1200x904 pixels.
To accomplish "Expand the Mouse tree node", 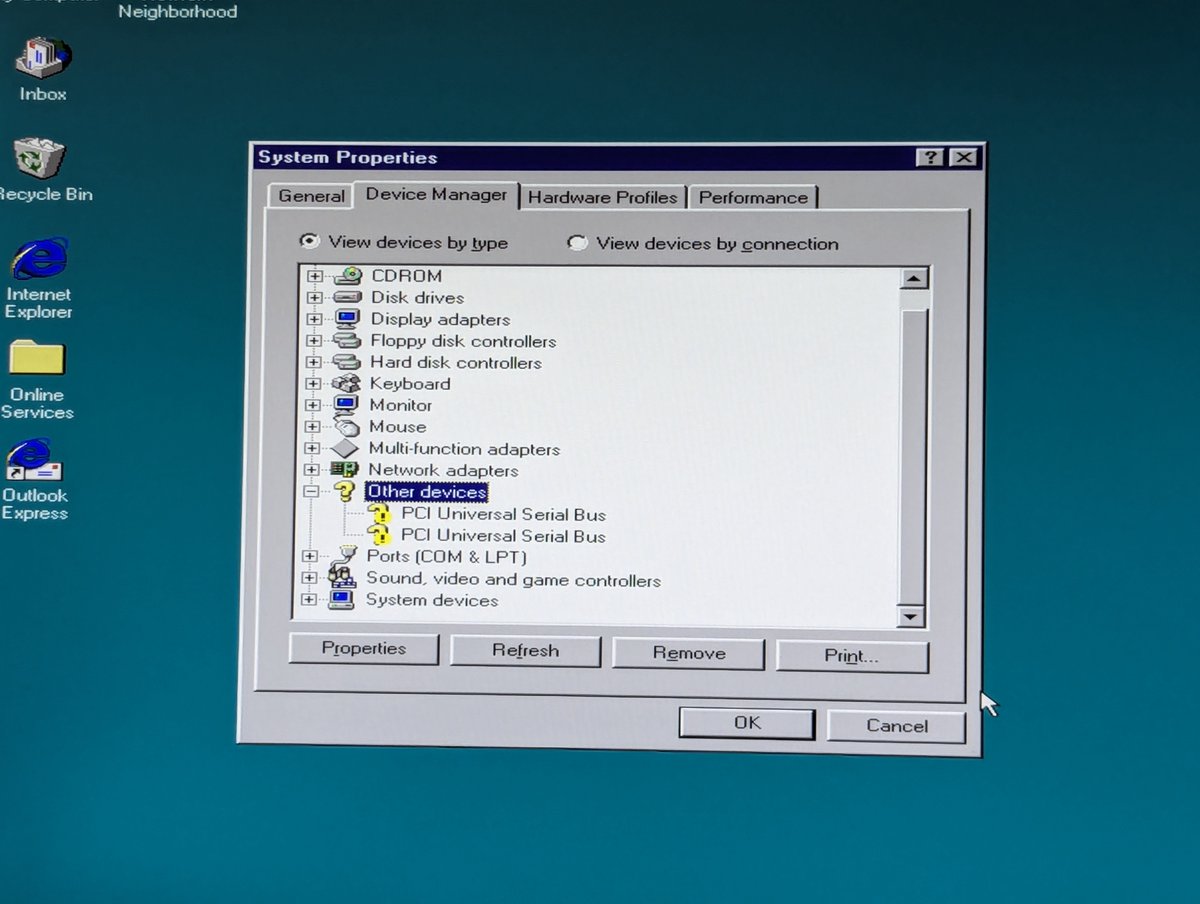I will click(x=313, y=427).
